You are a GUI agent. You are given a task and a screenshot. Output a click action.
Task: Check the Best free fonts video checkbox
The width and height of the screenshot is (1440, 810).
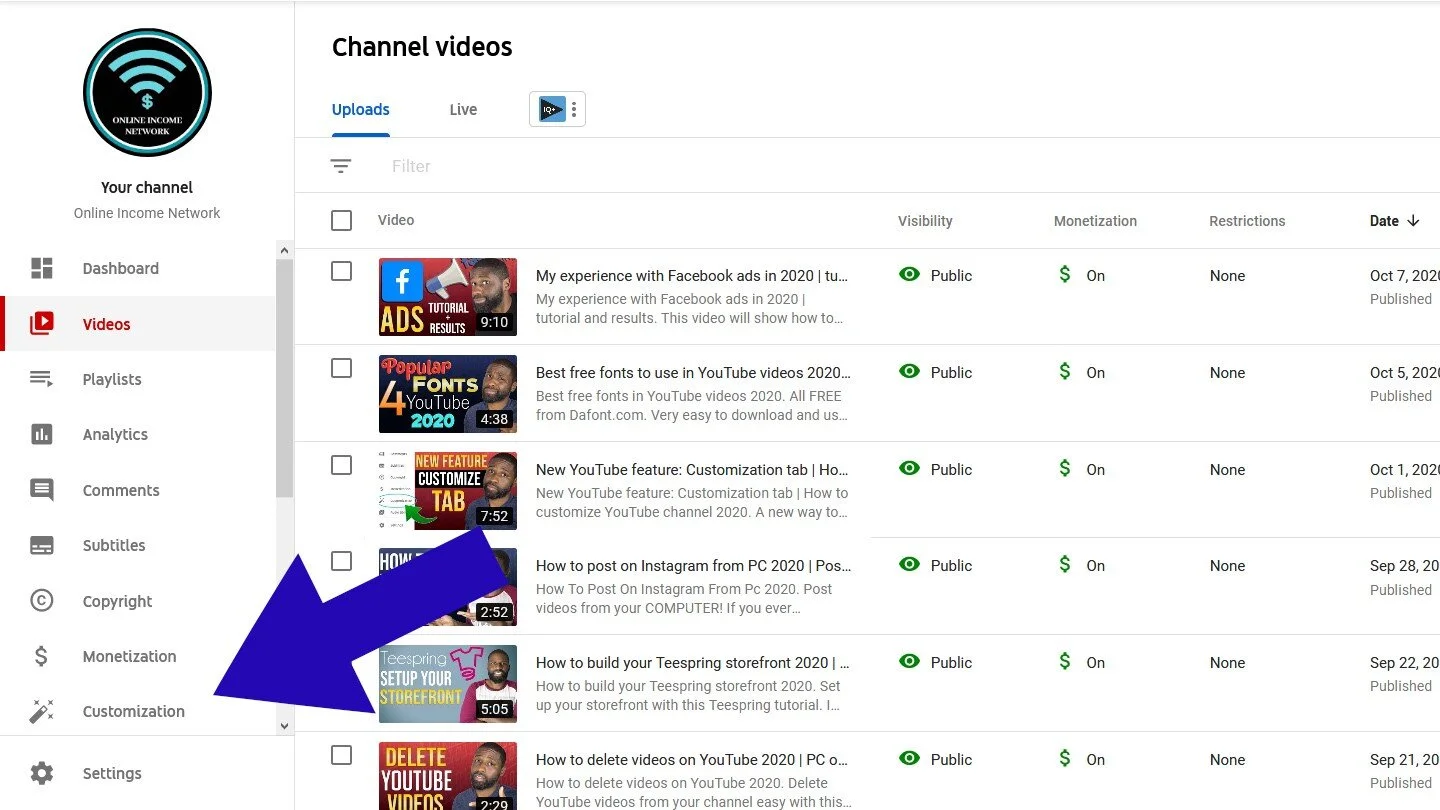coord(341,368)
